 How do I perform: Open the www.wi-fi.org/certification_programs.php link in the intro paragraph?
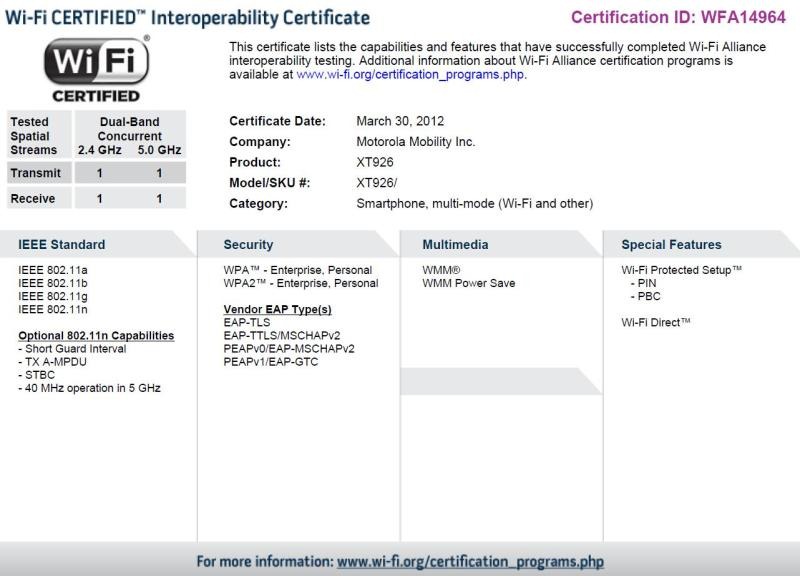click(410, 74)
